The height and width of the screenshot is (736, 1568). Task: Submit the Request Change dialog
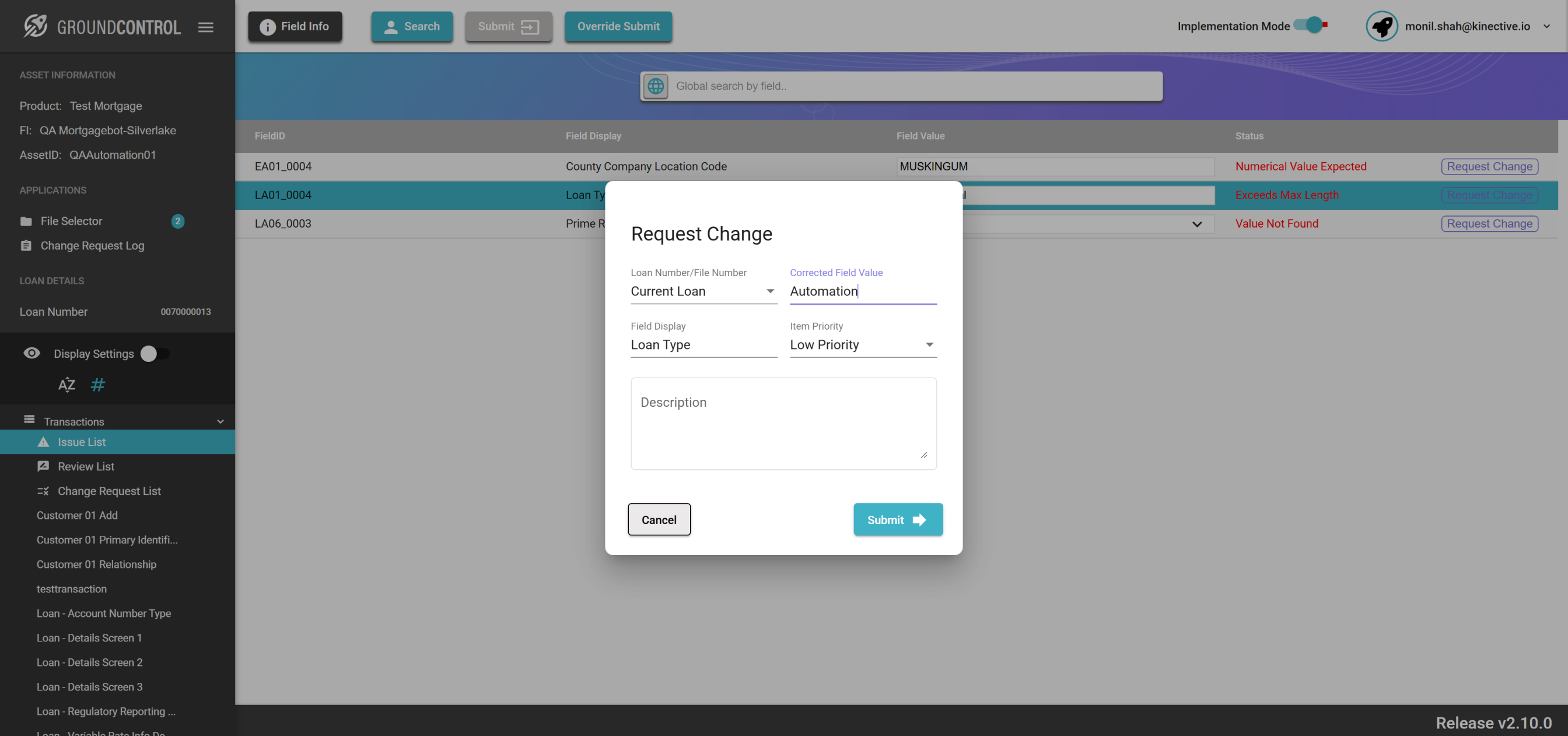point(897,519)
